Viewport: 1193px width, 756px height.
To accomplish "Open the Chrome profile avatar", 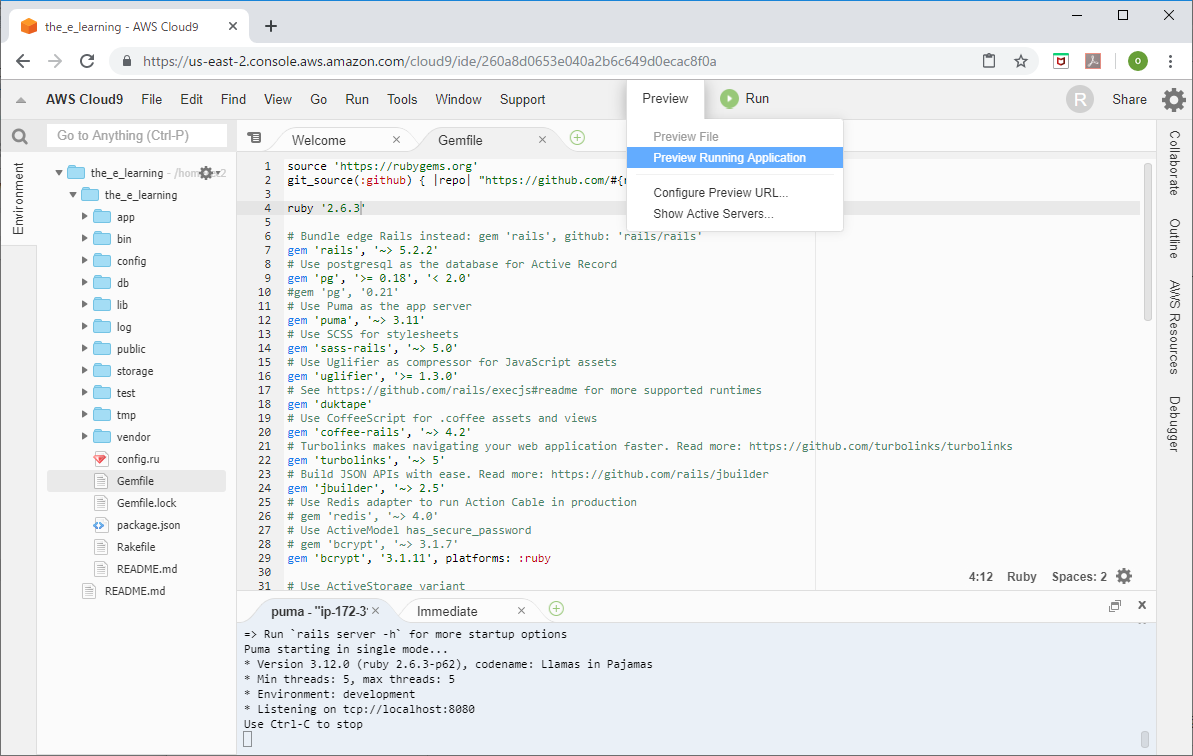I will tap(1137, 61).
